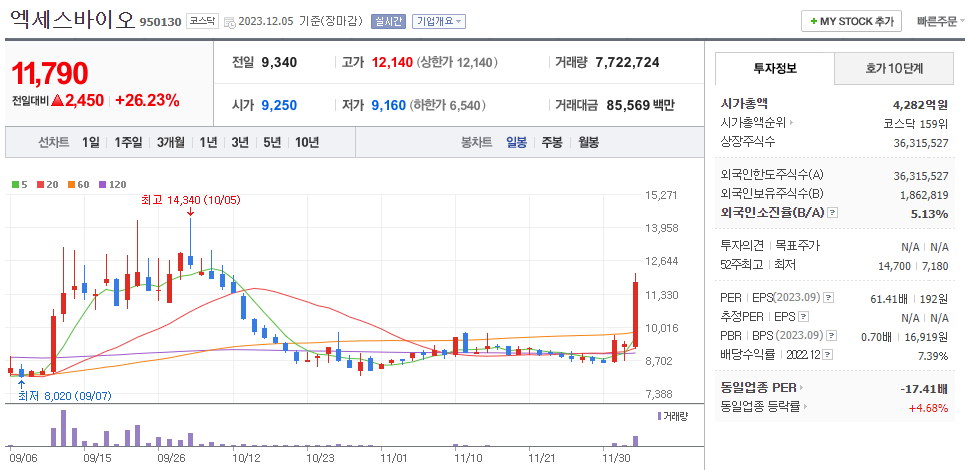Click the plus icon in MY STOCK 추가

tap(814, 21)
